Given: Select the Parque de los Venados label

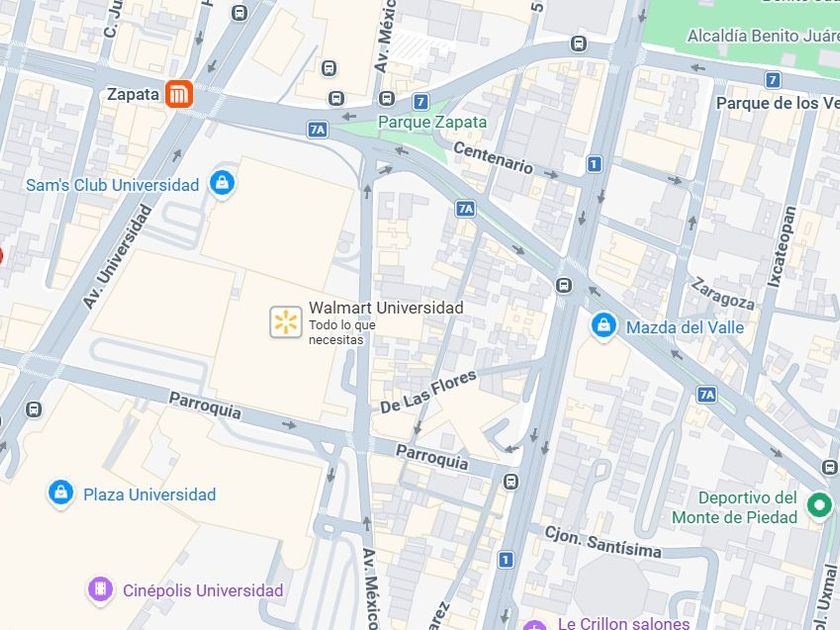Looking at the screenshot, I should [778, 103].
